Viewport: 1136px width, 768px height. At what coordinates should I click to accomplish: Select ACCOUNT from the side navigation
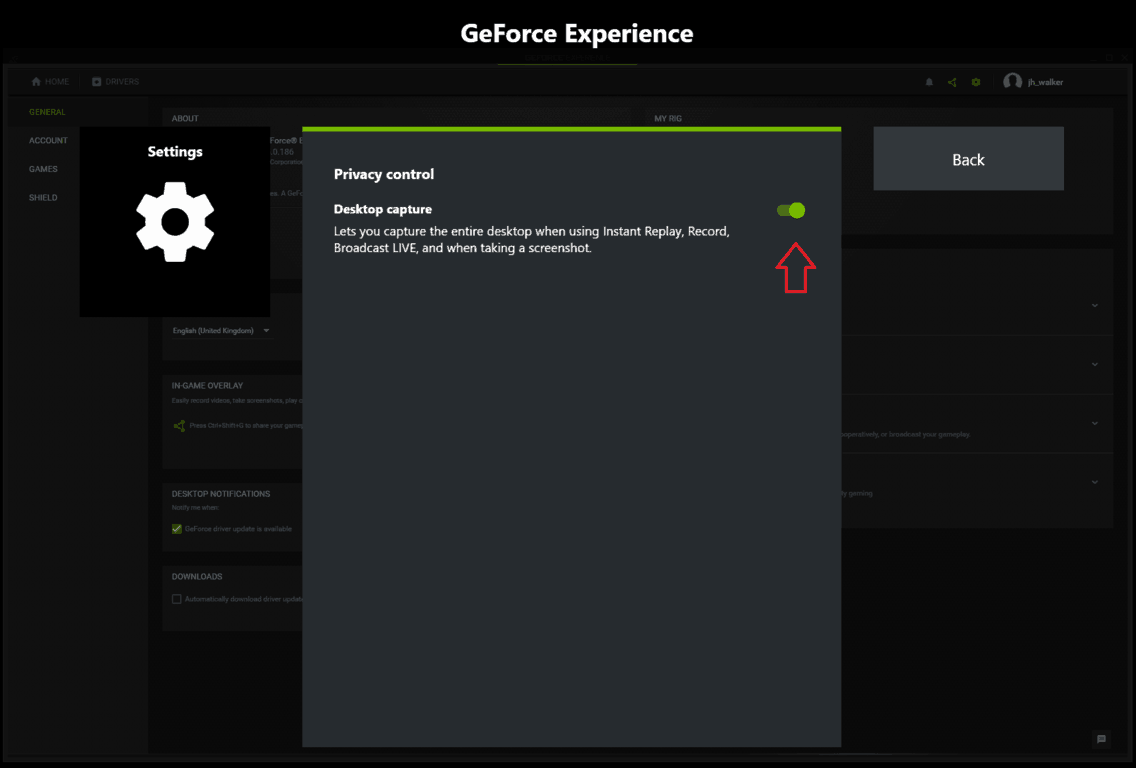click(48, 140)
